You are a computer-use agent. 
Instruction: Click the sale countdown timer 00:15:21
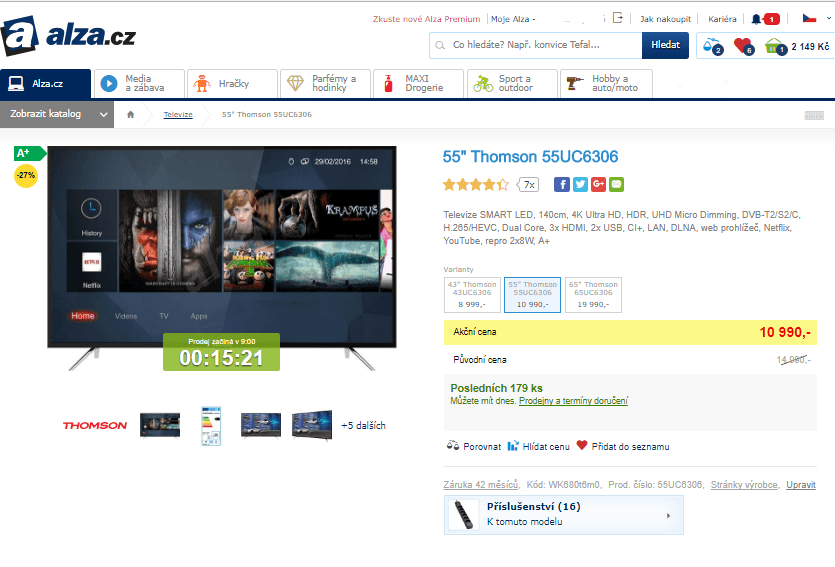coord(222,352)
